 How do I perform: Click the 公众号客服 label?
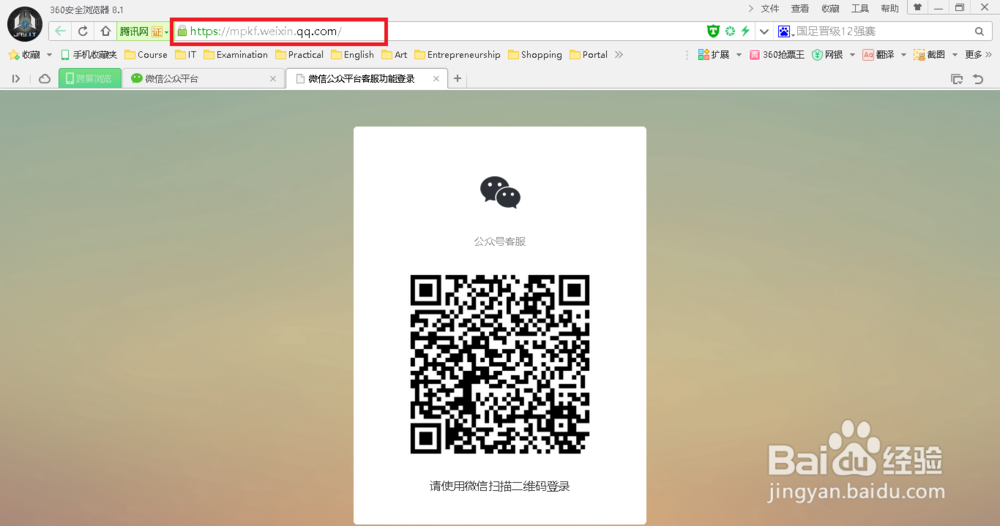pos(500,242)
